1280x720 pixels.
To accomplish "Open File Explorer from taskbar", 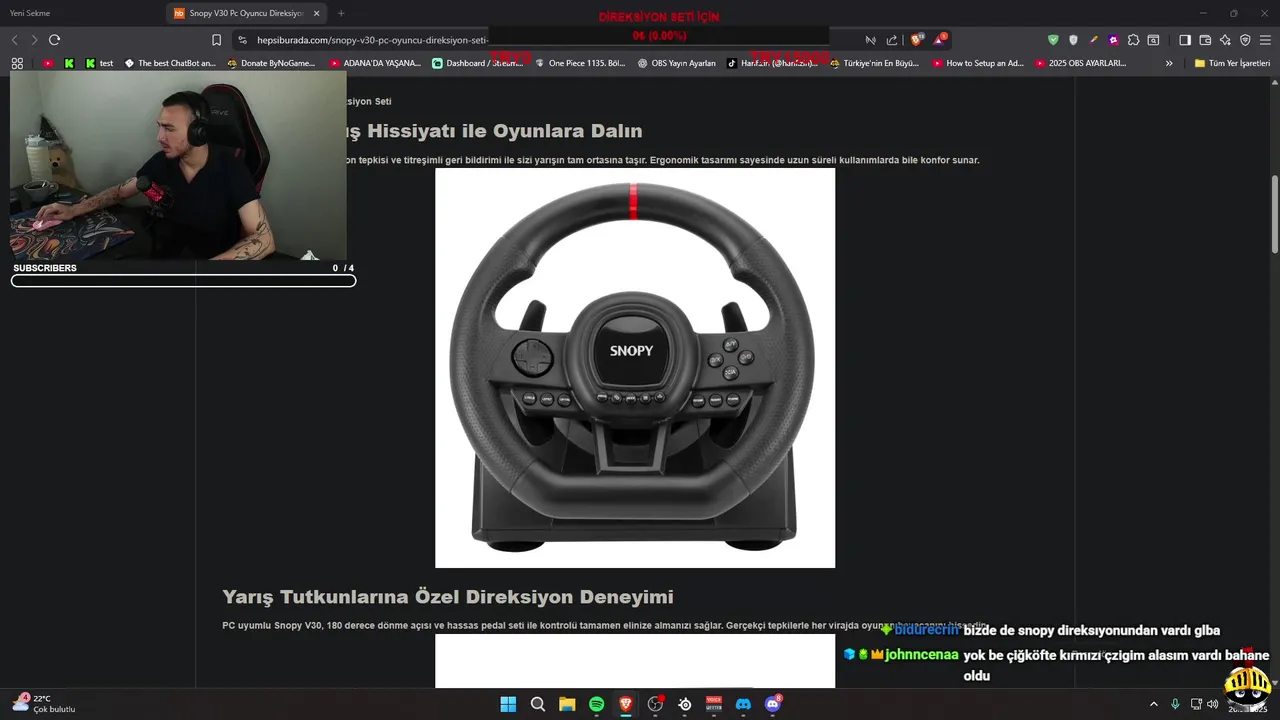I will (x=567, y=704).
